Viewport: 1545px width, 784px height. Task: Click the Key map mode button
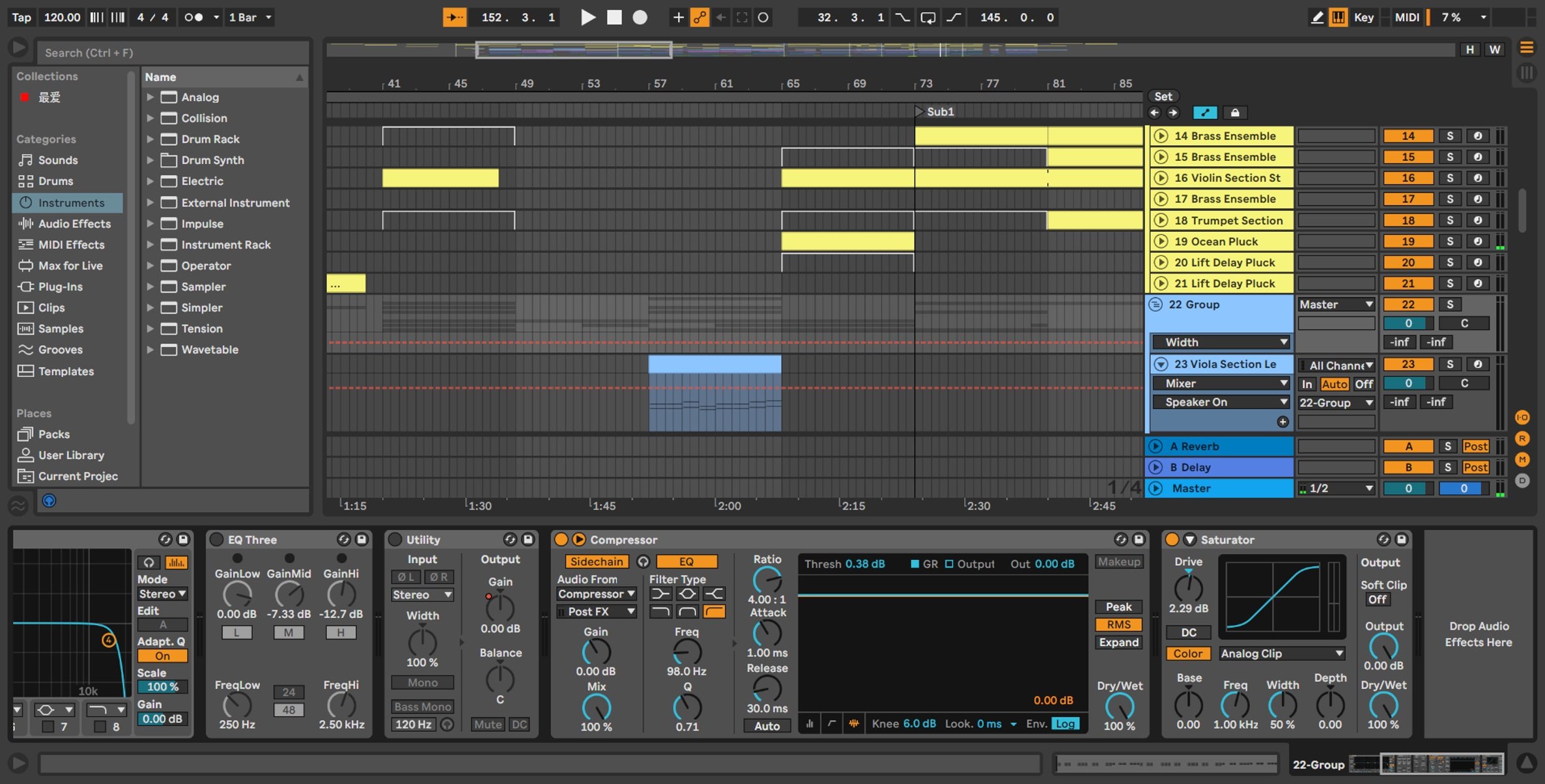(1363, 18)
